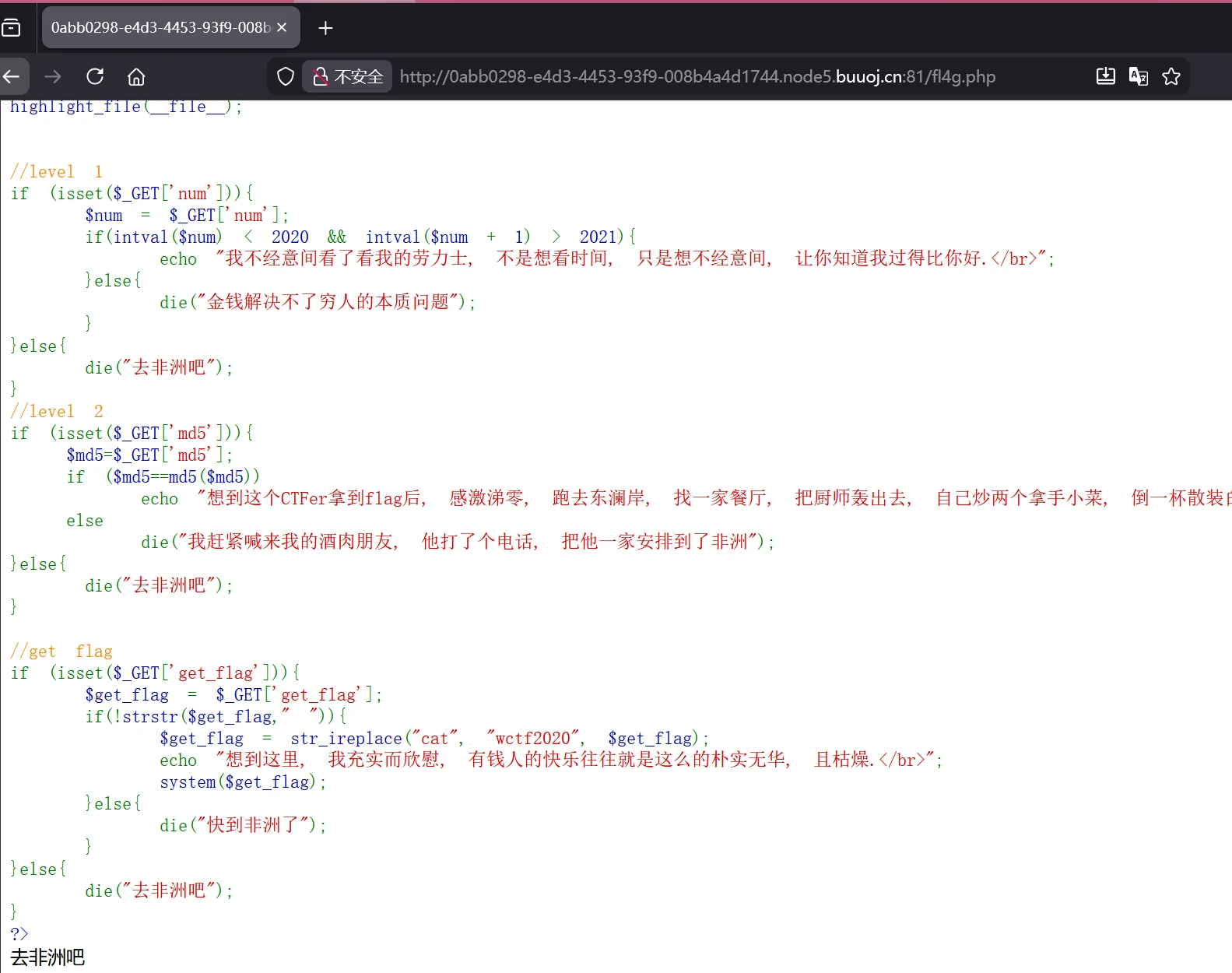Image resolution: width=1232 pixels, height=973 pixels.
Task: Open the tab overview icon at top-left
Action: [x=11, y=28]
